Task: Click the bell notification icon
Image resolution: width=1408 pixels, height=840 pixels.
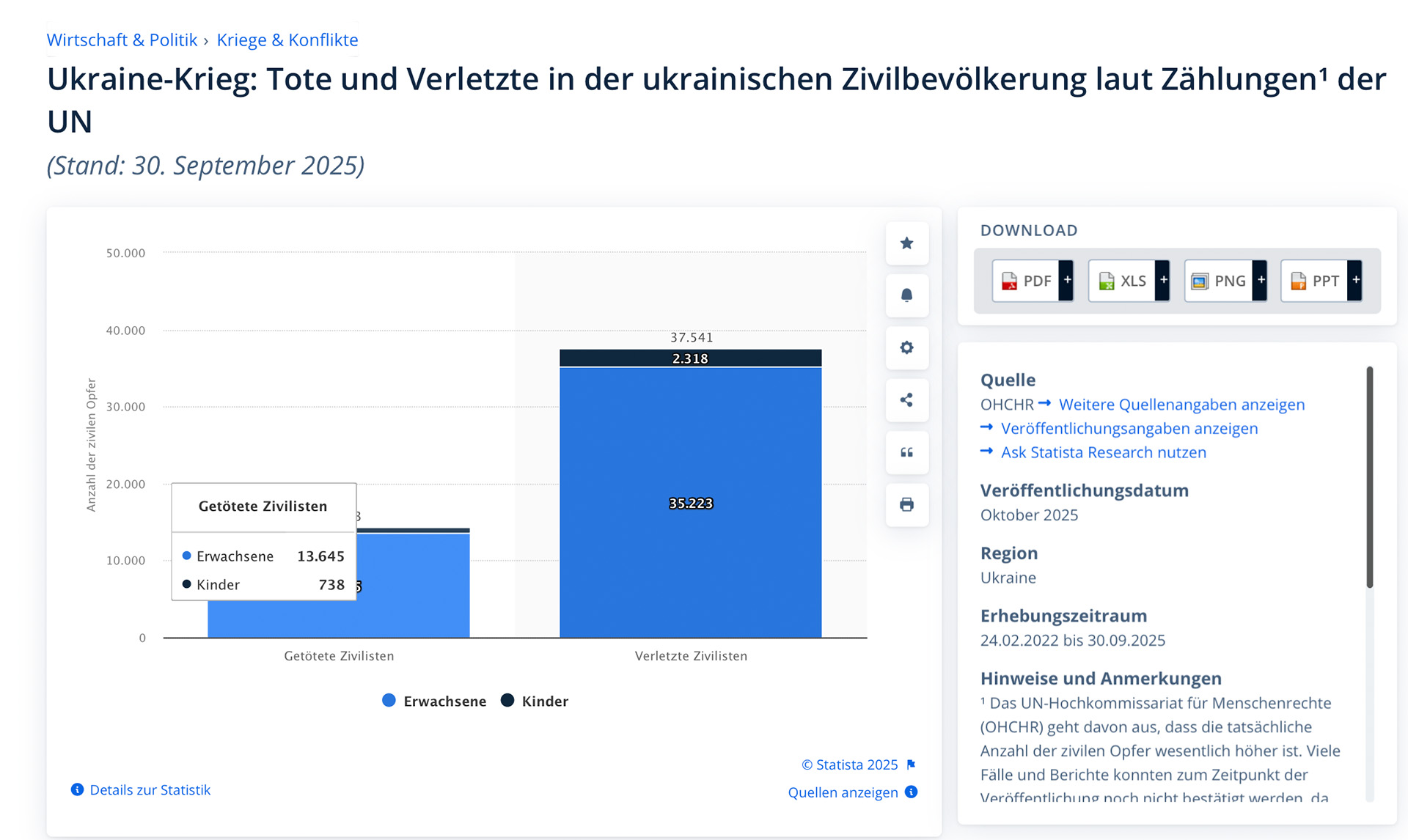Action: coord(906,295)
